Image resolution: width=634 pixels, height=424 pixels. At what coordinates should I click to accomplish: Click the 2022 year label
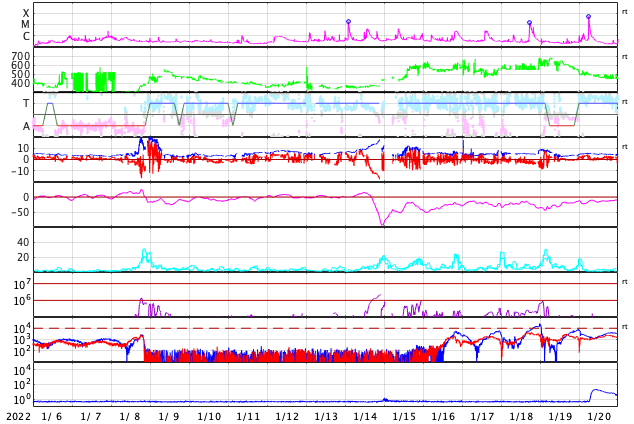pos(18,416)
